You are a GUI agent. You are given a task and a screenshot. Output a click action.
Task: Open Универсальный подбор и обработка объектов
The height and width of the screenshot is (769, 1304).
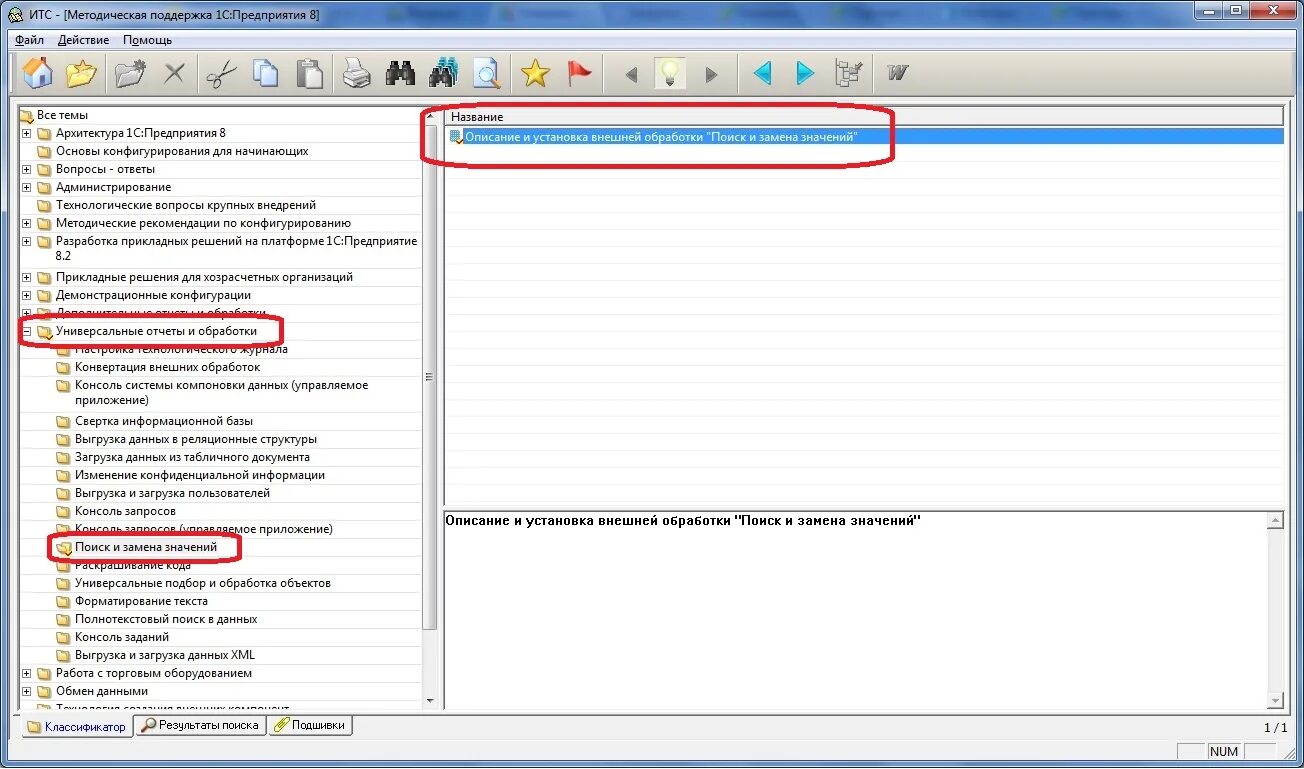(x=203, y=583)
